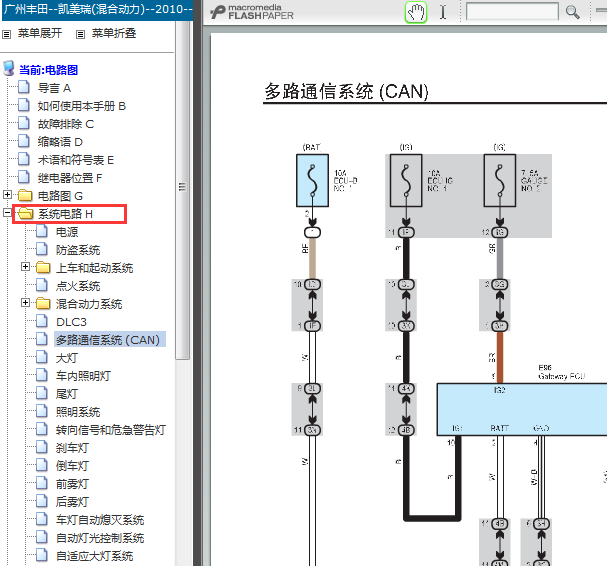The width and height of the screenshot is (607, 566).
Task: Open 转向信号和危急警告灯 page
Action: coord(111,430)
